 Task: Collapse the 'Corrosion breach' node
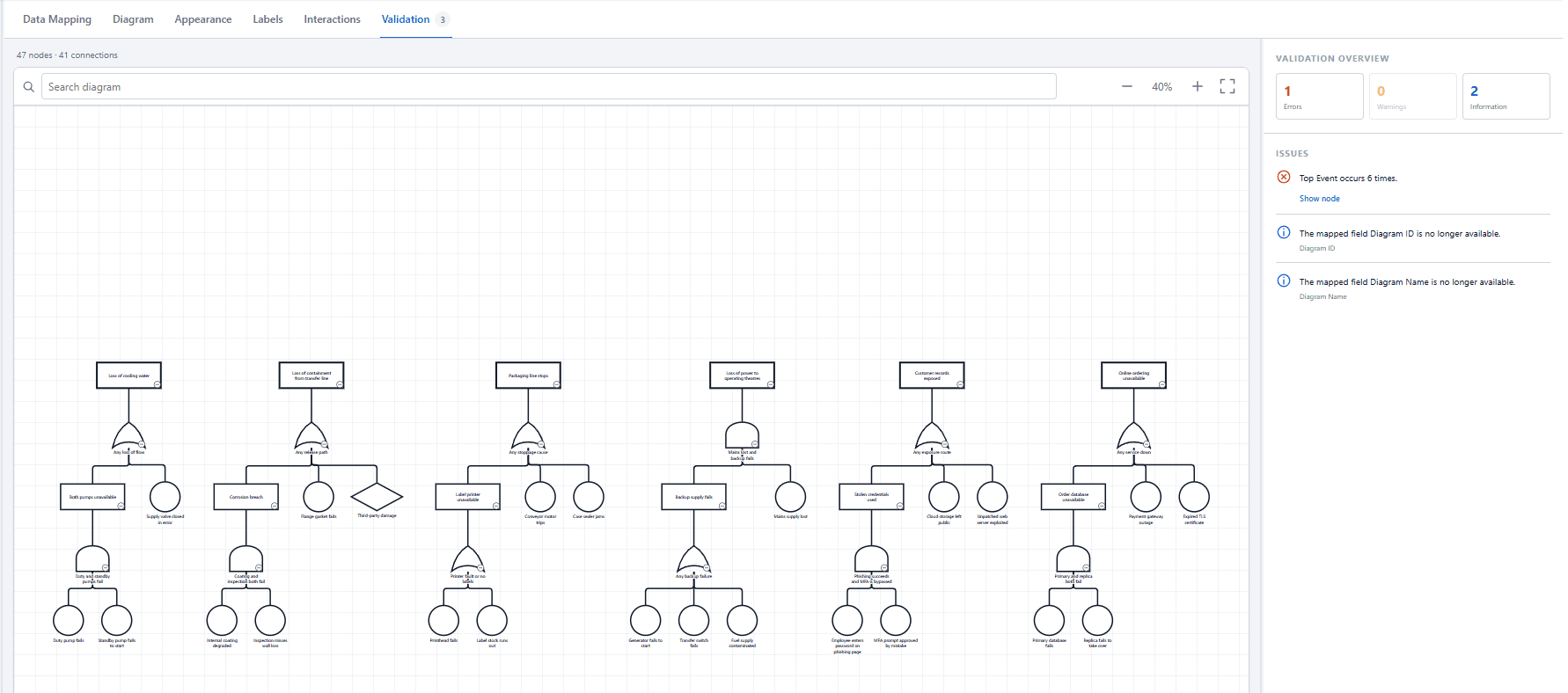275,506
